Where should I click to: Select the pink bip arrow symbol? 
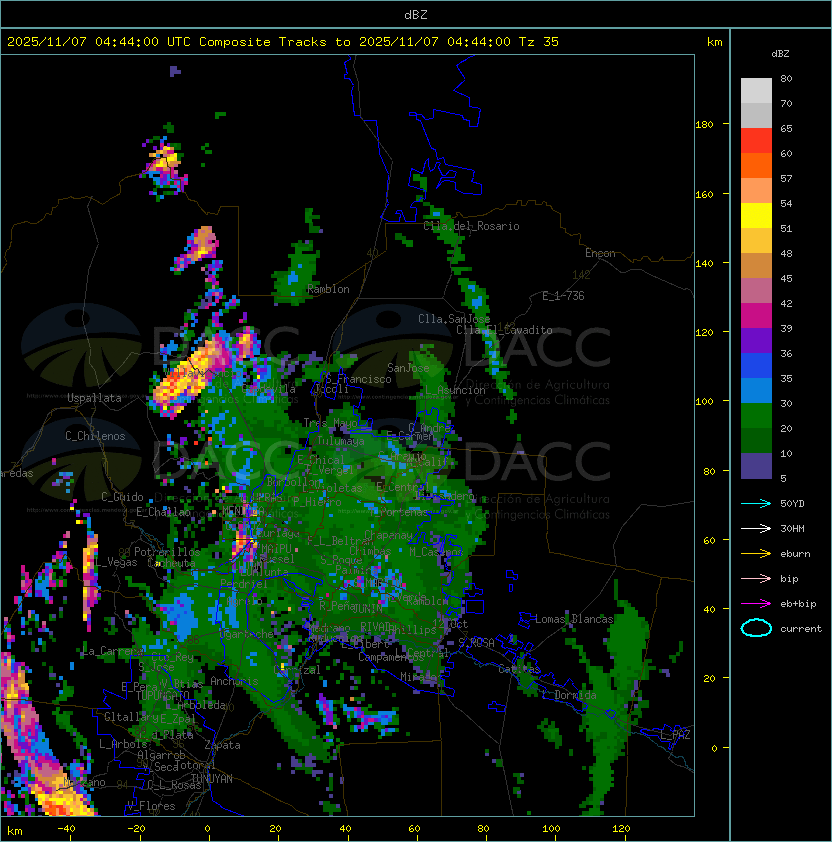[x=756, y=578]
